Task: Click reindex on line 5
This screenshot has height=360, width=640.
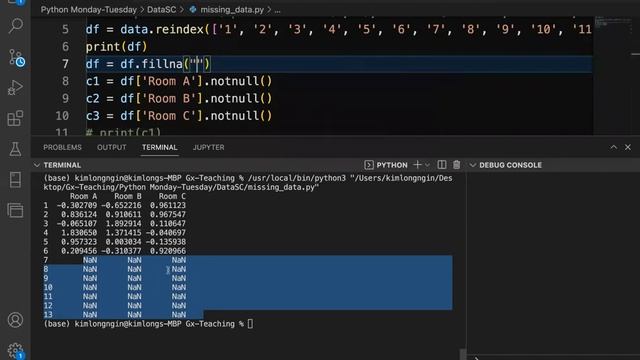Action: (180, 29)
